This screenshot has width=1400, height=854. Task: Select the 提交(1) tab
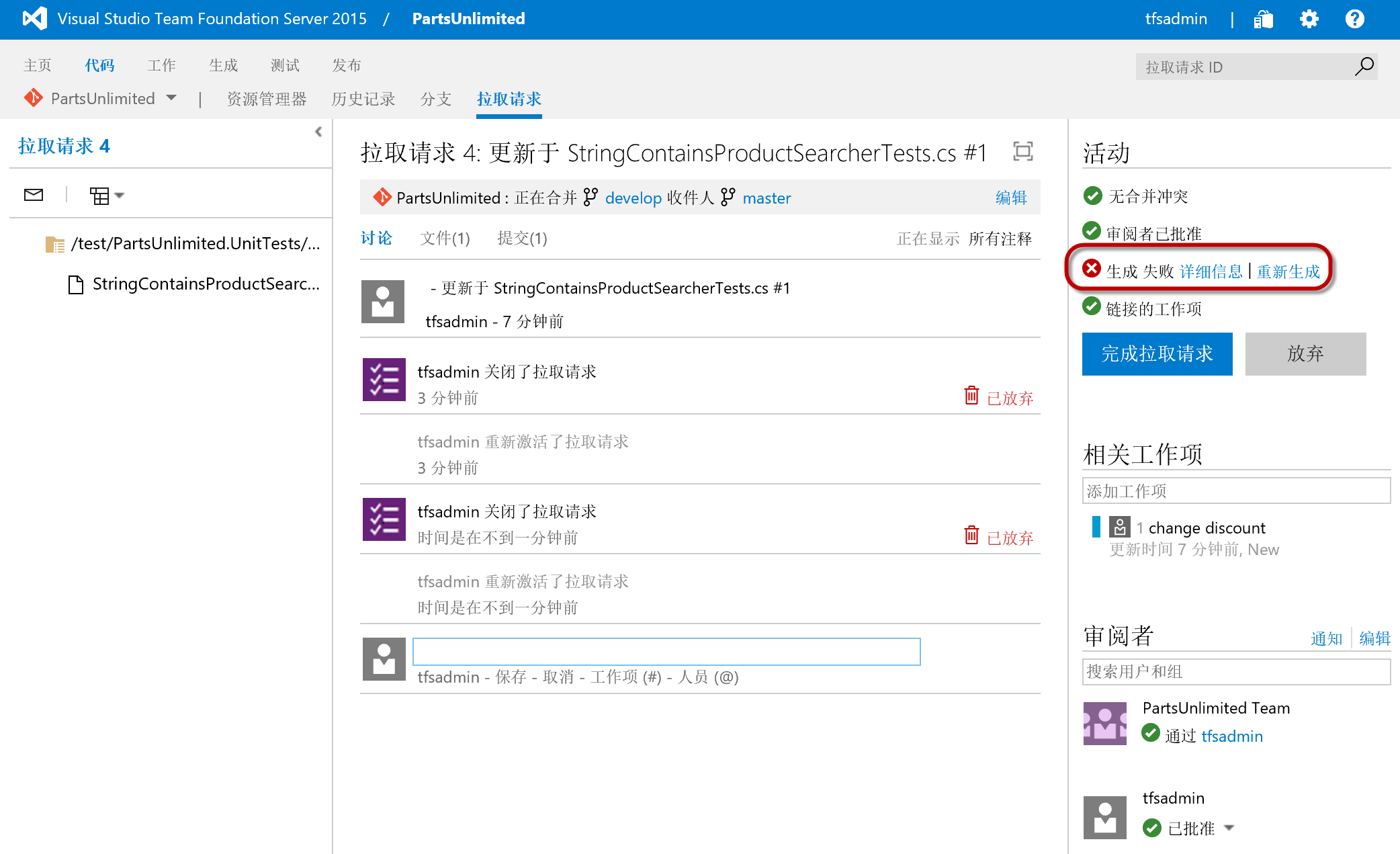point(522,238)
